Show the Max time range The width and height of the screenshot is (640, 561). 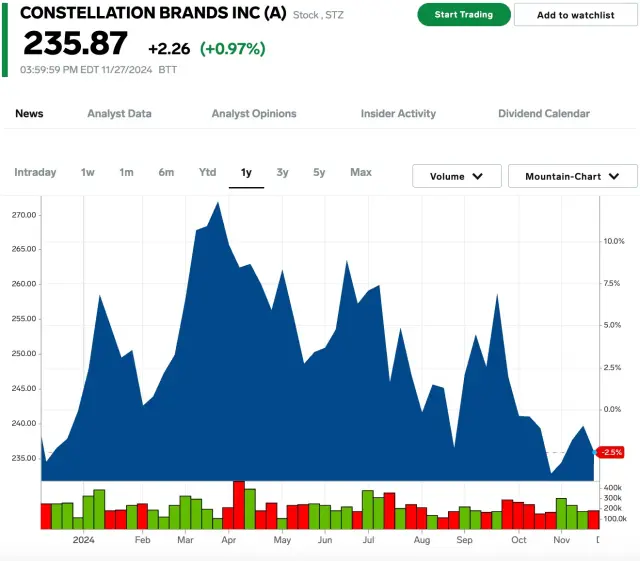[x=361, y=173]
